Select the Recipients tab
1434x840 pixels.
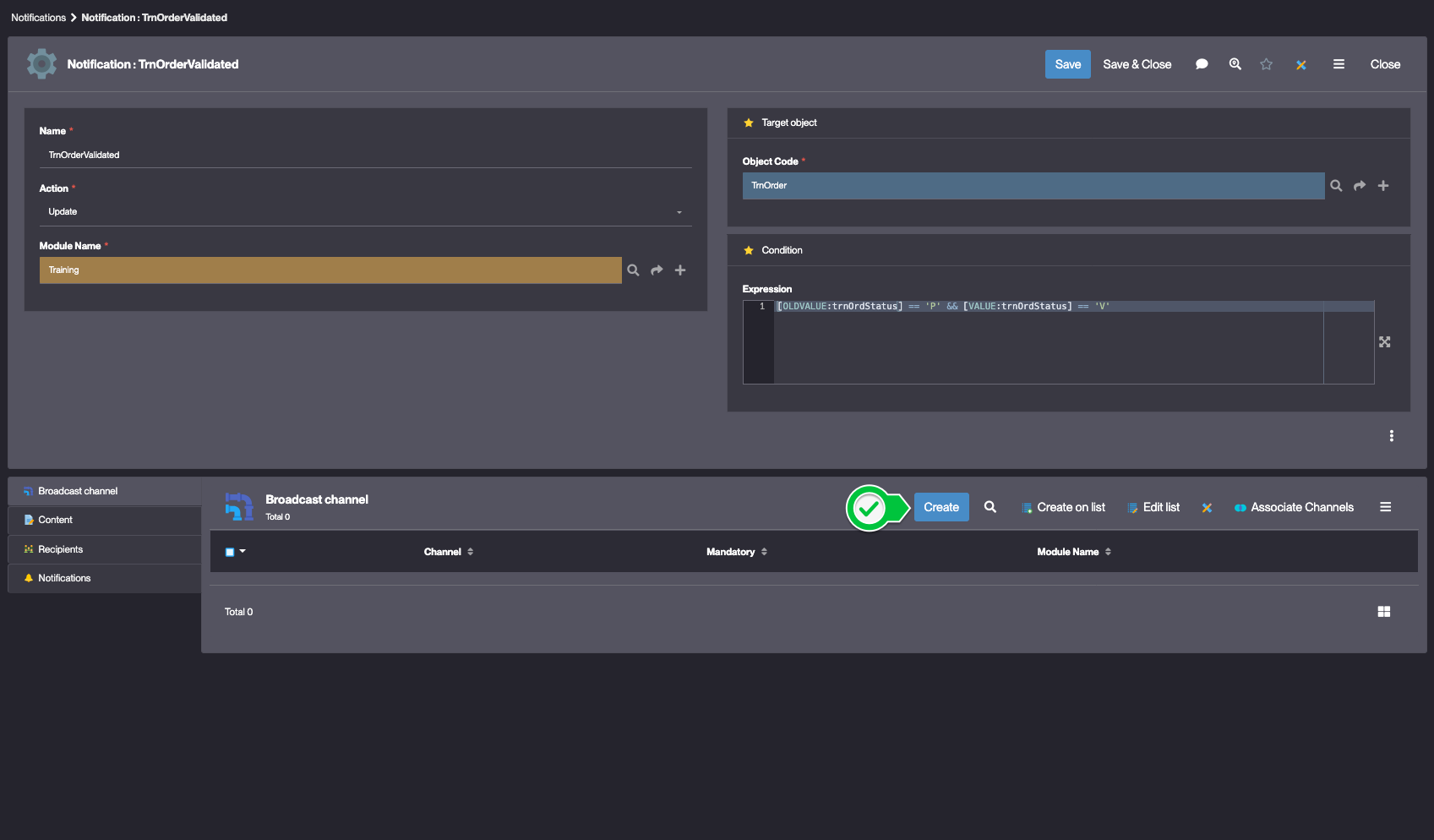click(105, 549)
